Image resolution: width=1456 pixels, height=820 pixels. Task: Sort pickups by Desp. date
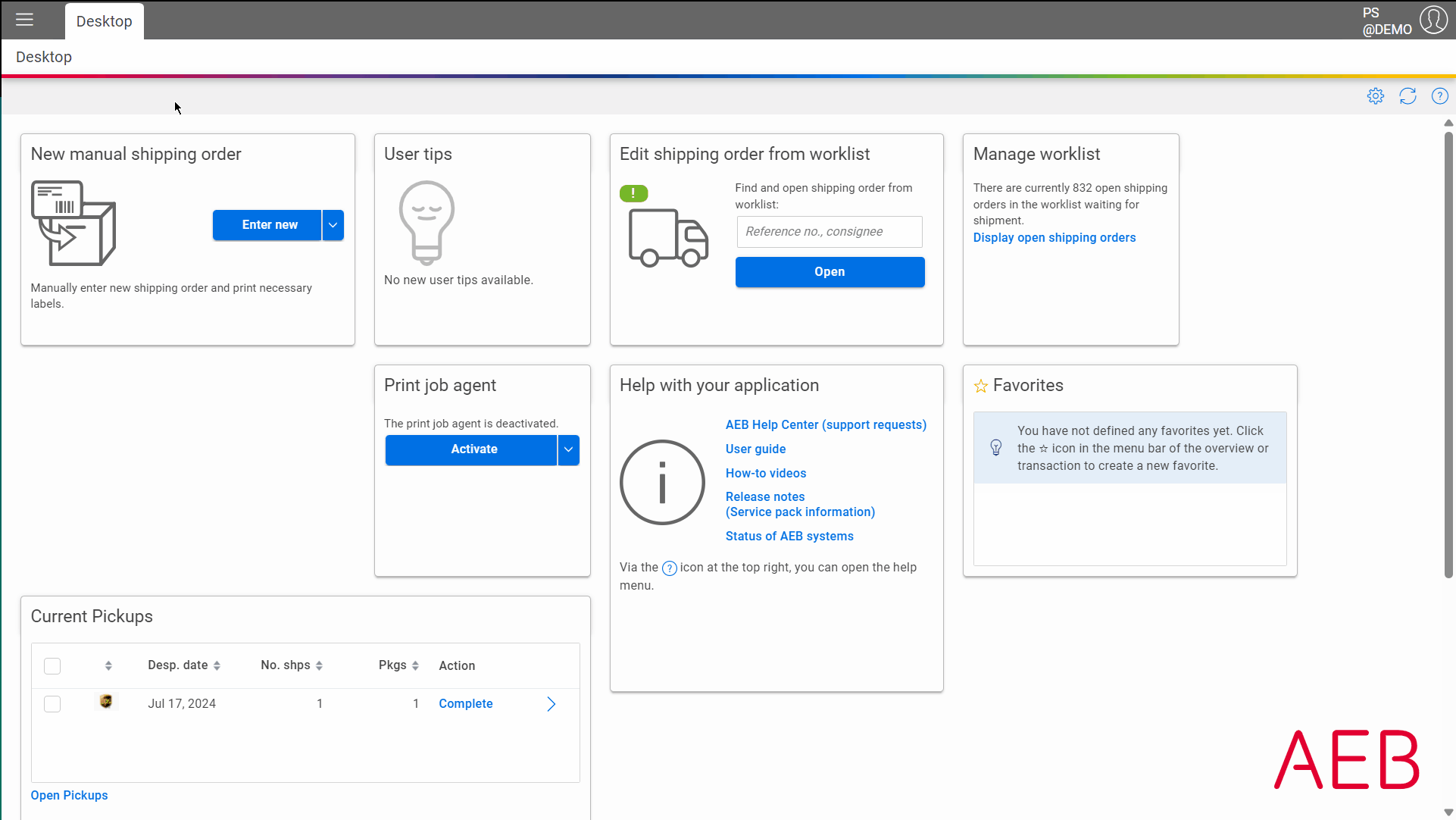click(184, 665)
